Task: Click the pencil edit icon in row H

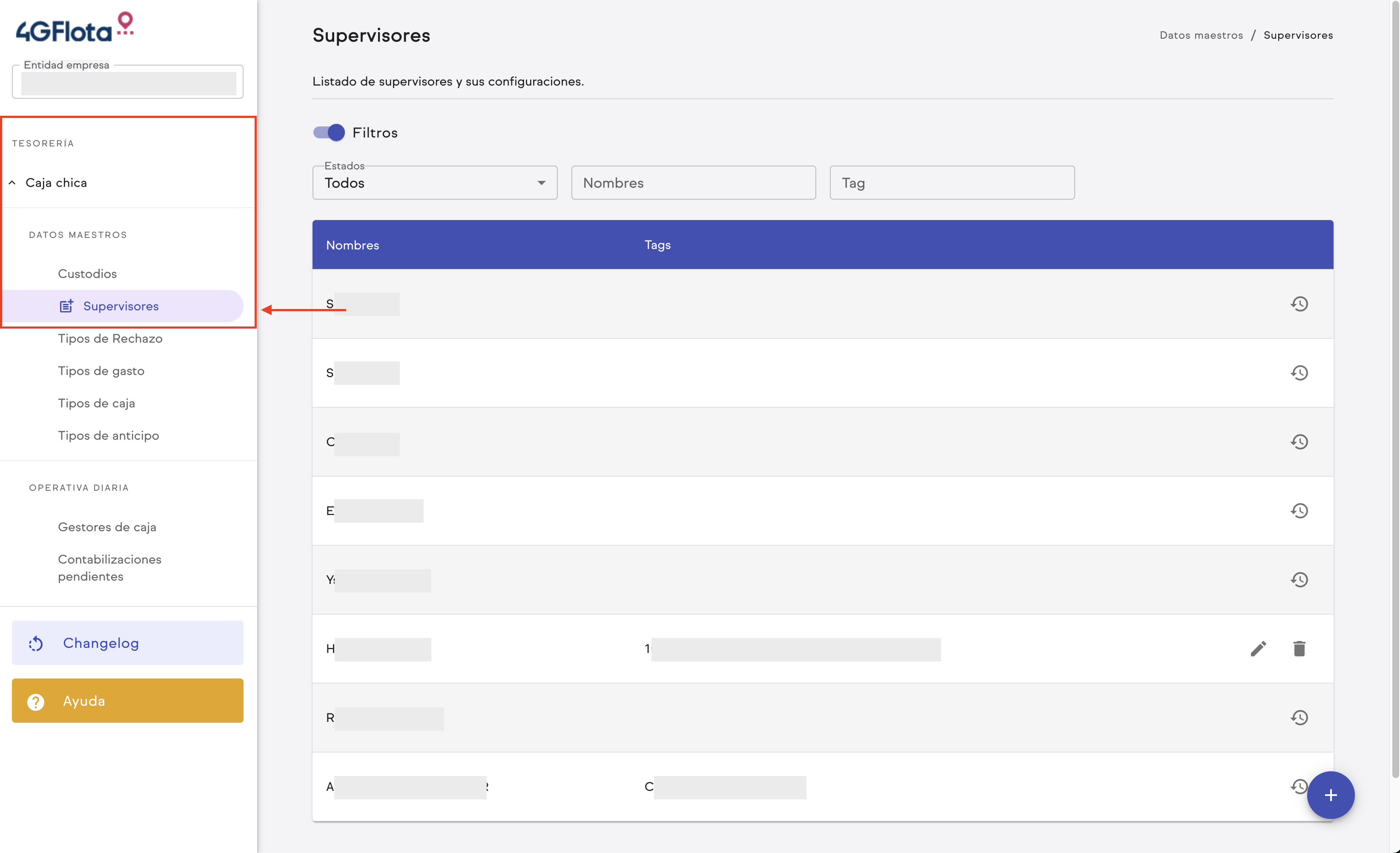Action: pyautogui.click(x=1258, y=649)
